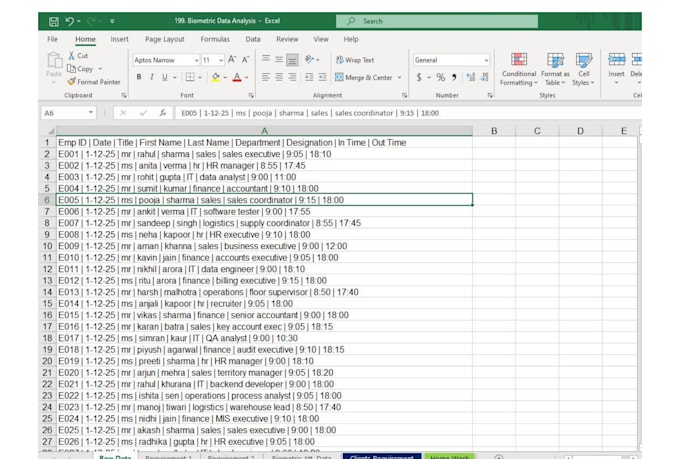
Task: Open Customize Quick Access Toolbar dropdown
Action: point(112,21)
